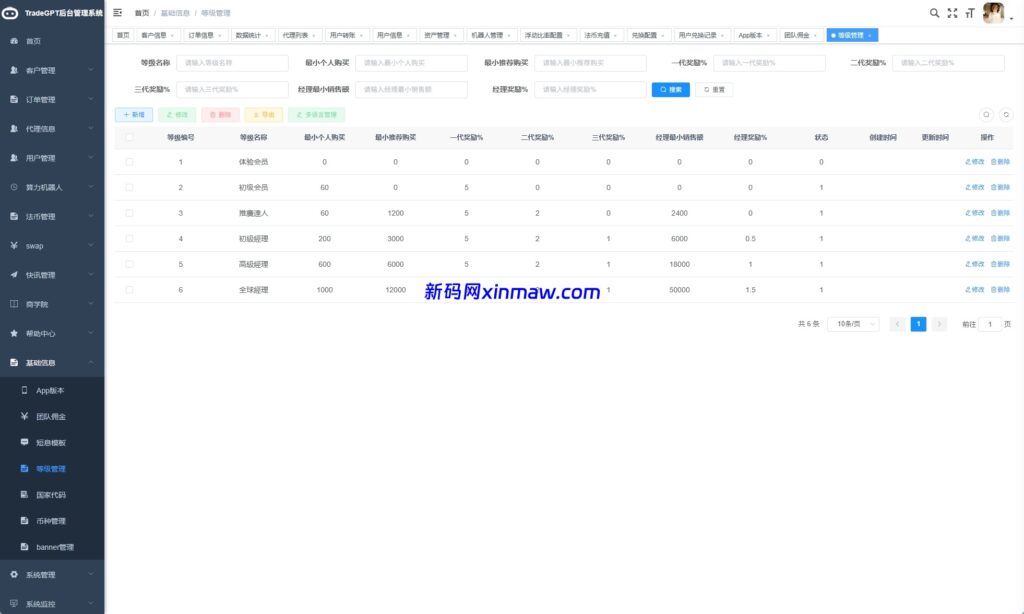Check the select-all checkbox in table header
Screen dimensions: 1024x614
pyautogui.click(x=128, y=137)
